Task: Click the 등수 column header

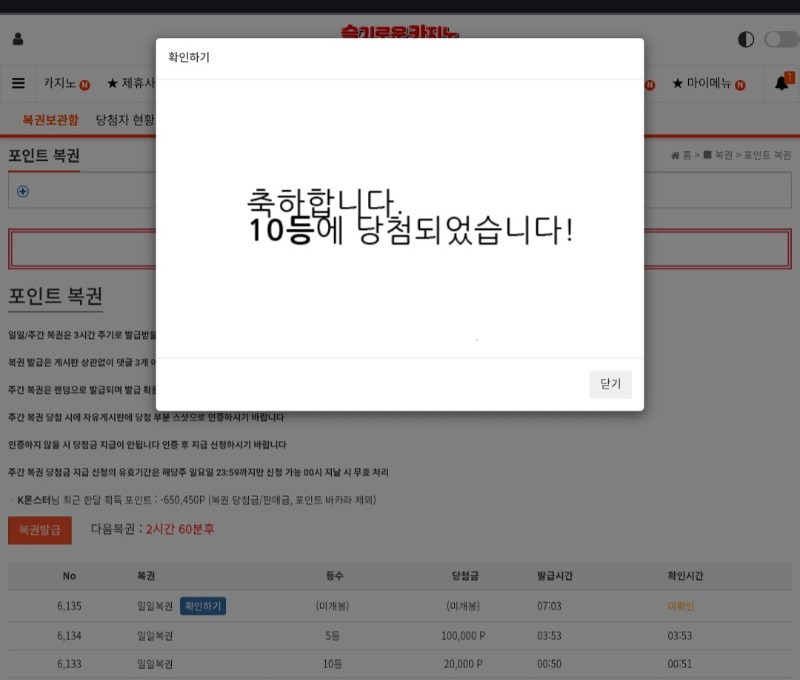Action: (334, 576)
